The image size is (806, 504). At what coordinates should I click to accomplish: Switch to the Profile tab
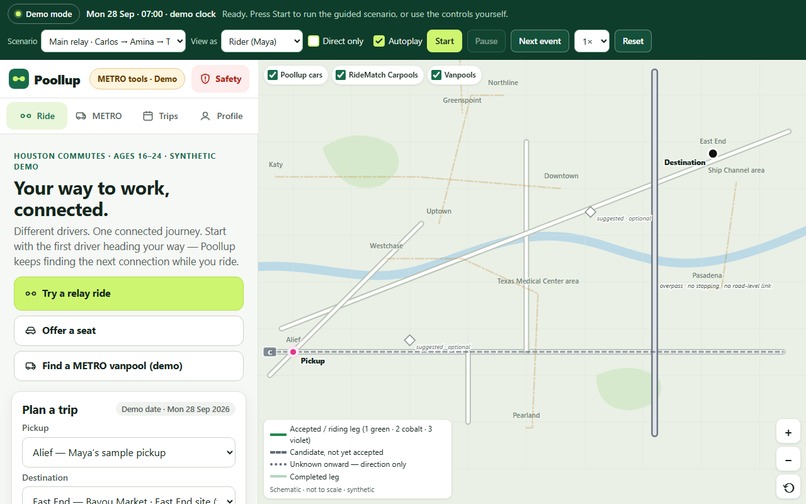(x=222, y=116)
